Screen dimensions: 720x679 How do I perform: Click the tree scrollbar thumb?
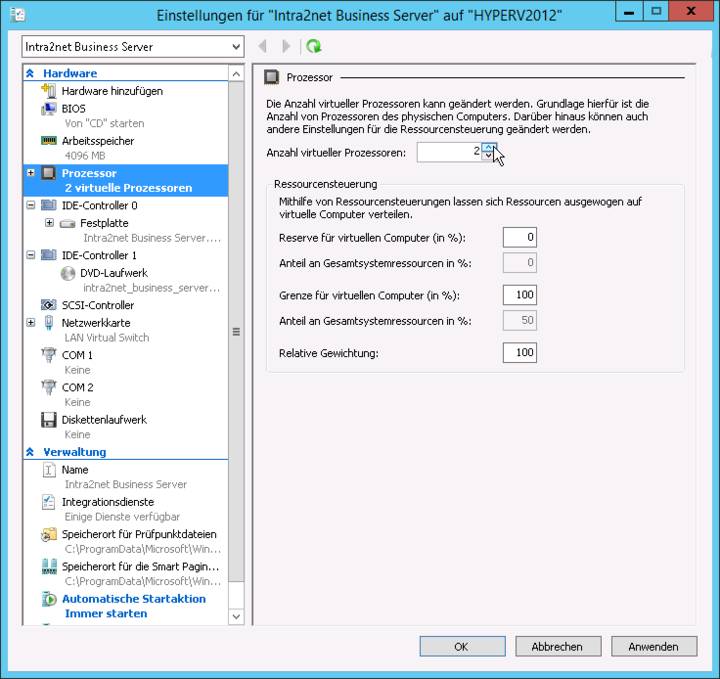(x=236, y=332)
